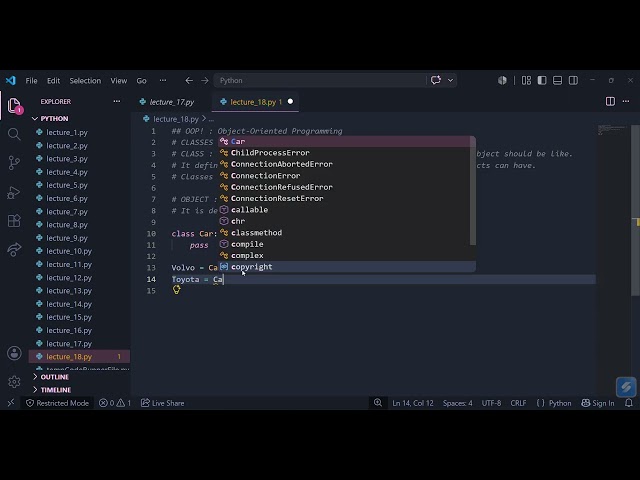Click the breadcrumb chevron after lecture_18.py

pyautogui.click(x=204, y=119)
